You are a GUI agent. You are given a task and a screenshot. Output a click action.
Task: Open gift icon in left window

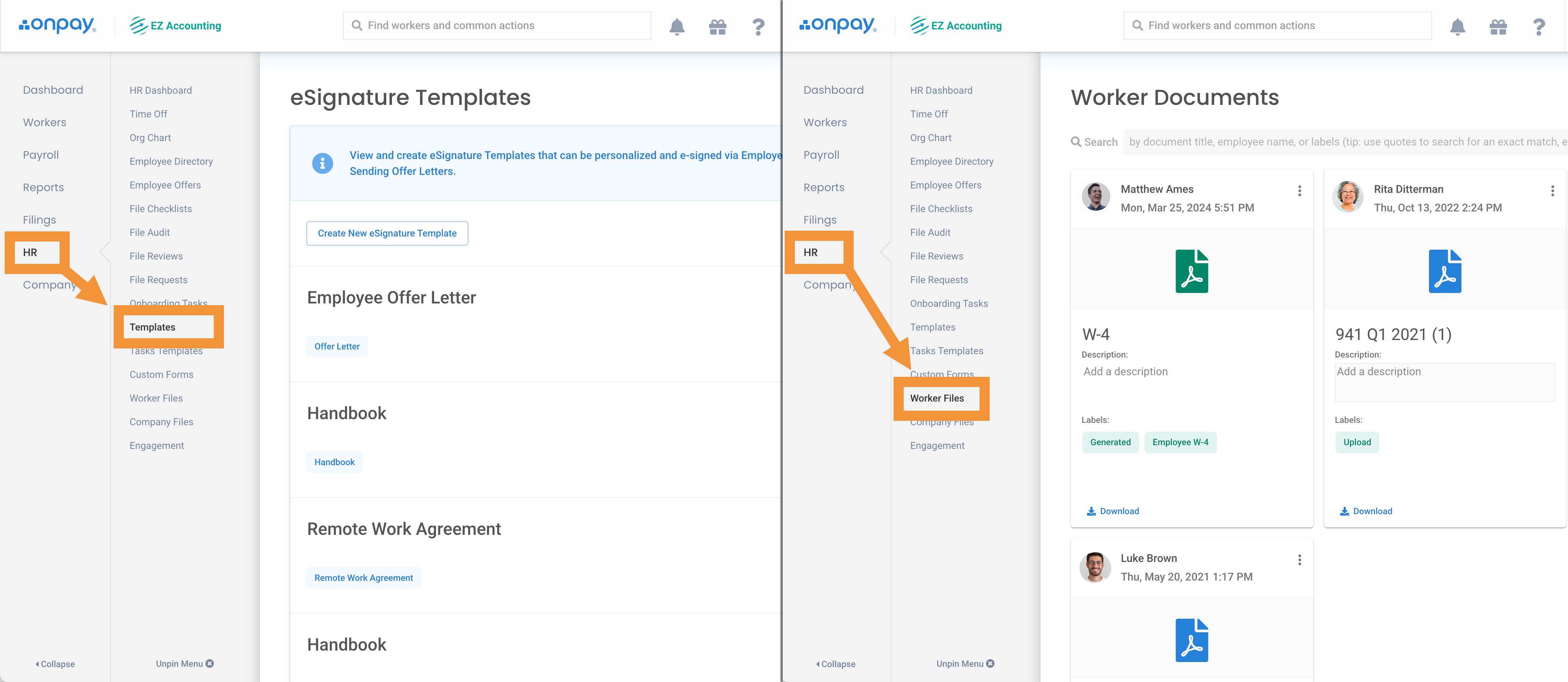tap(718, 27)
